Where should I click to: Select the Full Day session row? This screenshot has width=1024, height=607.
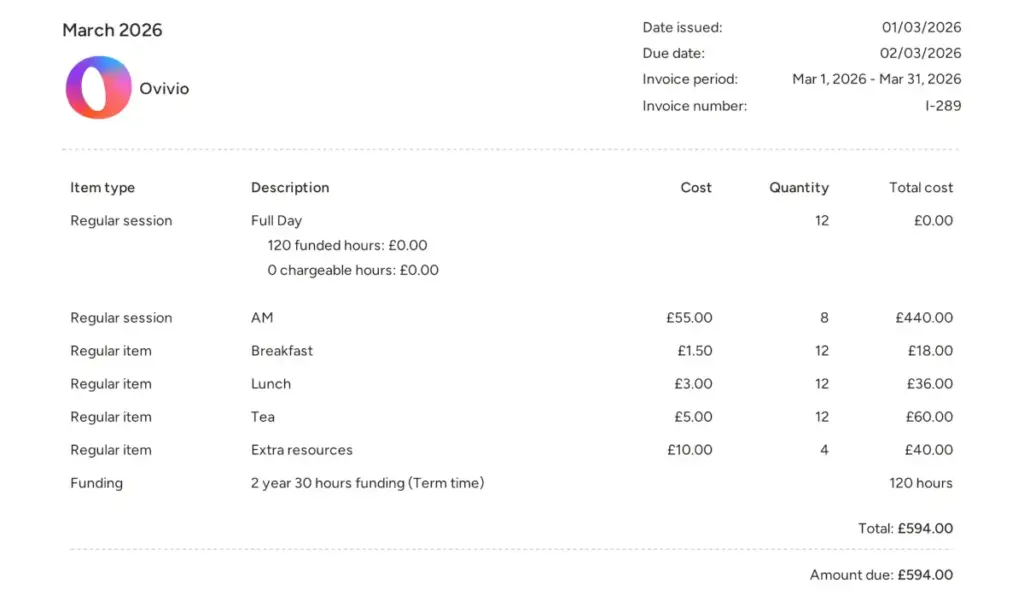click(276, 220)
